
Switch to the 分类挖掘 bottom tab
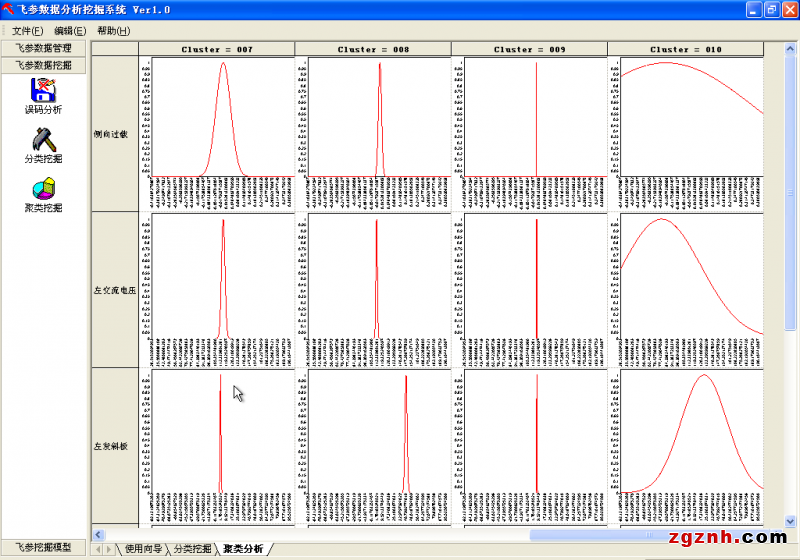coord(192,549)
